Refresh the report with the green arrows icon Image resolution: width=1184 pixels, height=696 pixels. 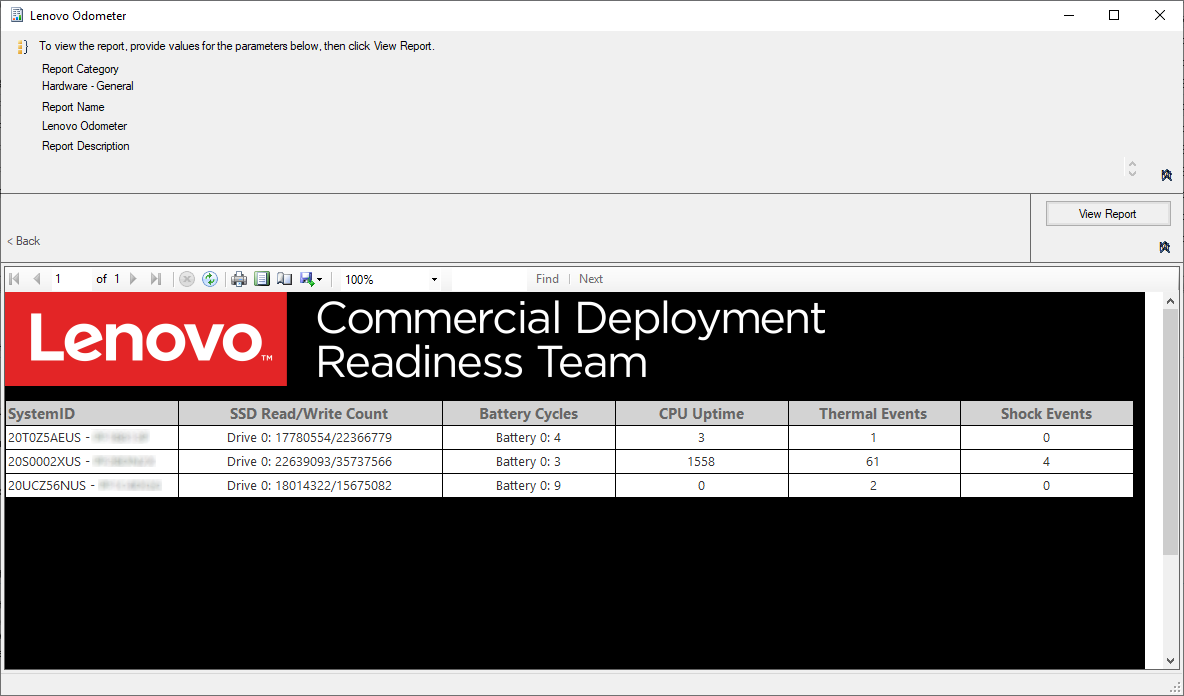coord(210,279)
